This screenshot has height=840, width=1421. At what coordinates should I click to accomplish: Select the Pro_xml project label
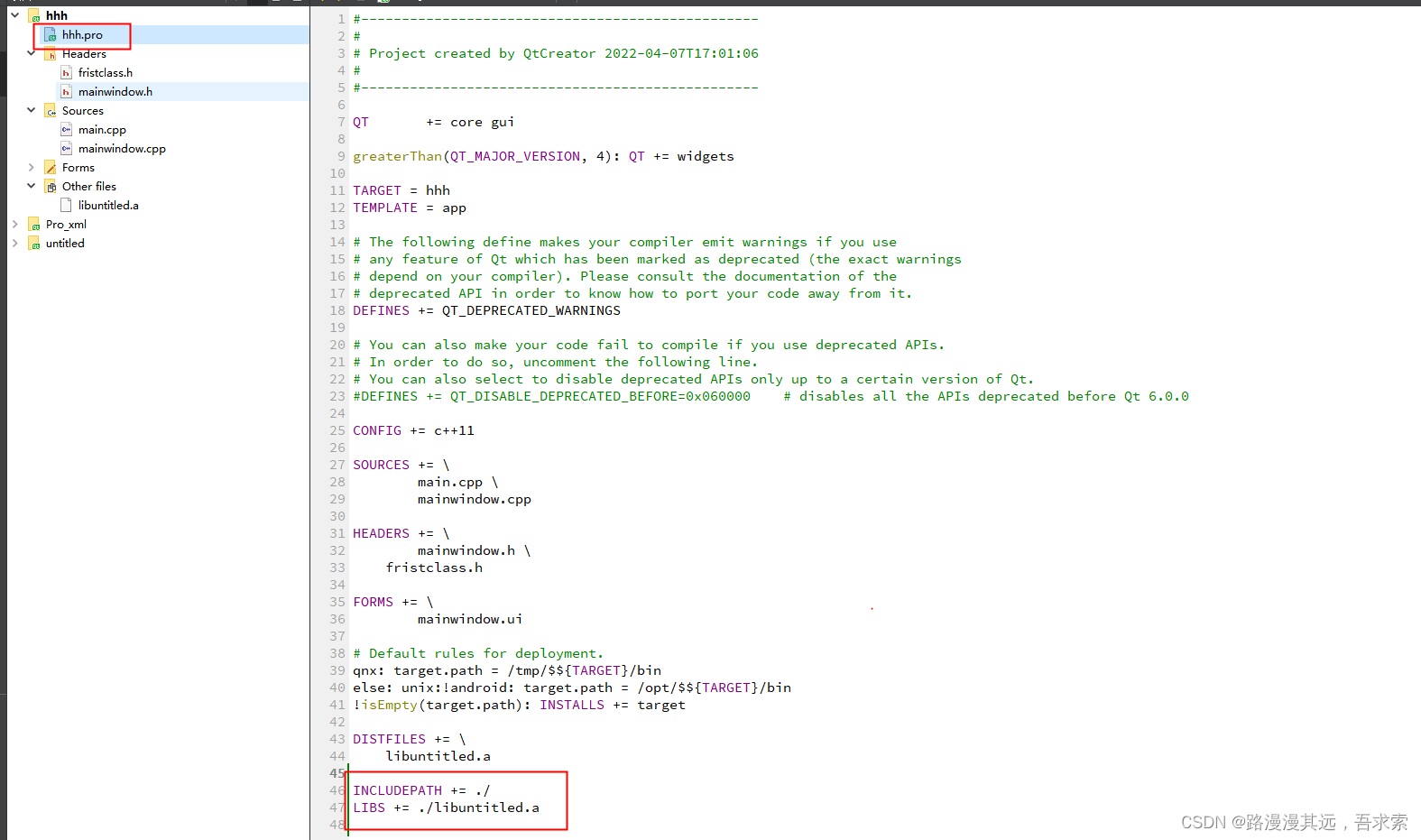[66, 224]
